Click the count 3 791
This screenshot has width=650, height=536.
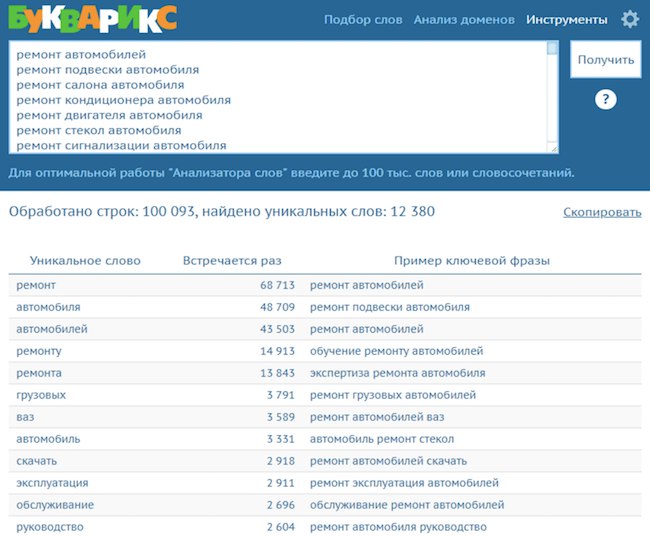pos(281,395)
